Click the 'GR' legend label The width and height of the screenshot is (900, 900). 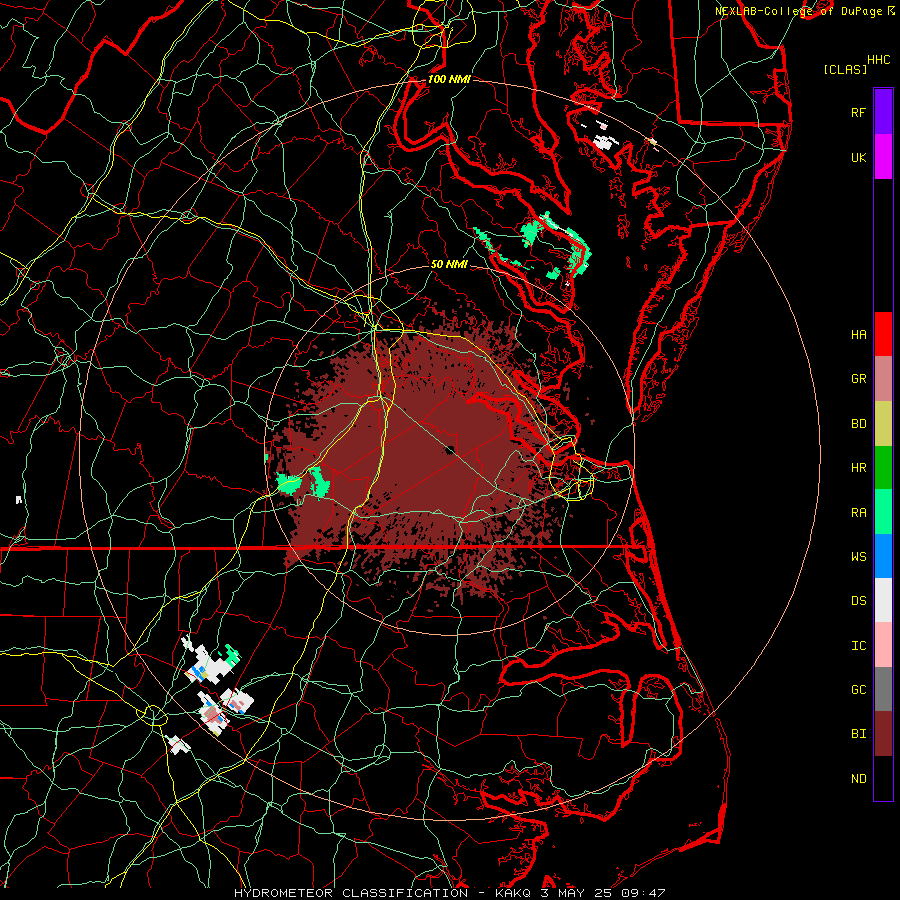click(858, 379)
